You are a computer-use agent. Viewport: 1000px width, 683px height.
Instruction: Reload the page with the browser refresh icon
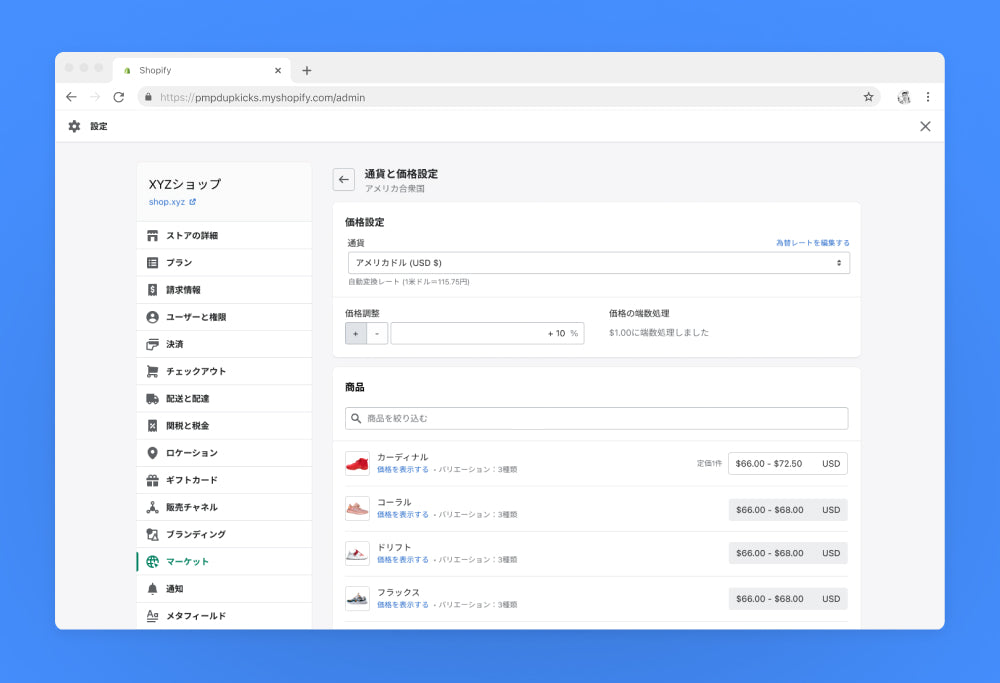pos(118,97)
